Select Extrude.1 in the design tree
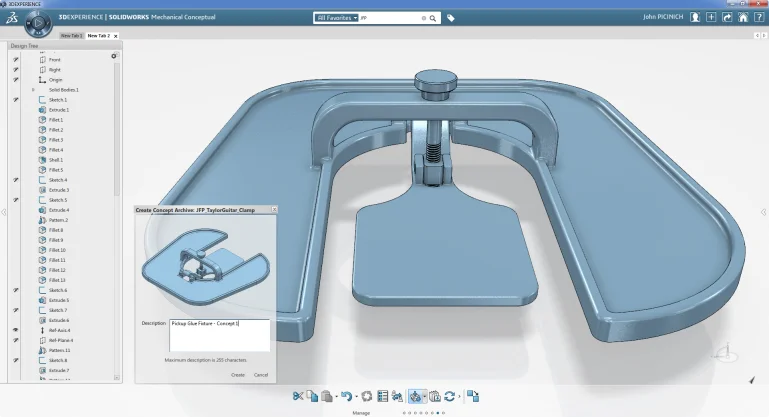Viewport: 769px width, 417px height. click(58, 110)
